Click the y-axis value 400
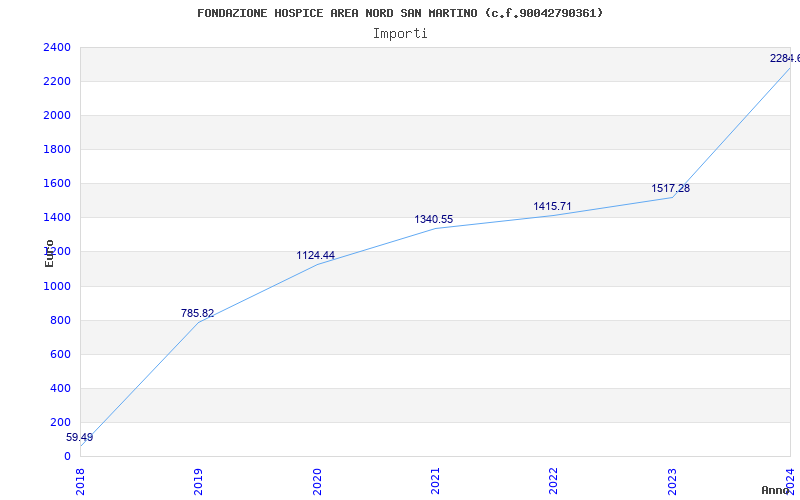The width and height of the screenshot is (800, 500). click(60, 389)
